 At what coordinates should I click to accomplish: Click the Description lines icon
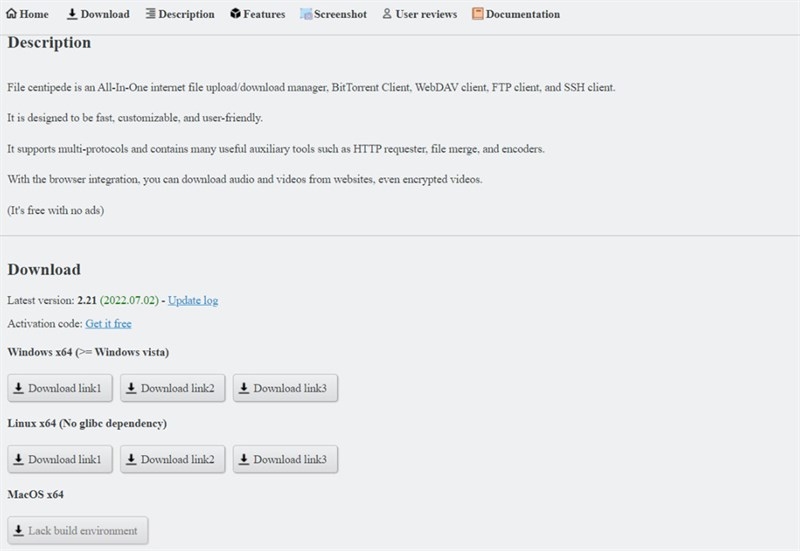(151, 13)
